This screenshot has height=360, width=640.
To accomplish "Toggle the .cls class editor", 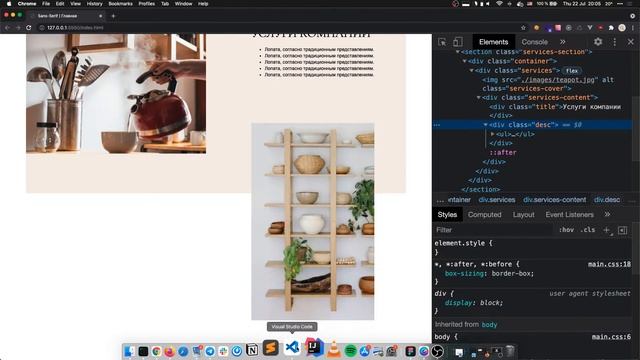I will pos(588,230).
